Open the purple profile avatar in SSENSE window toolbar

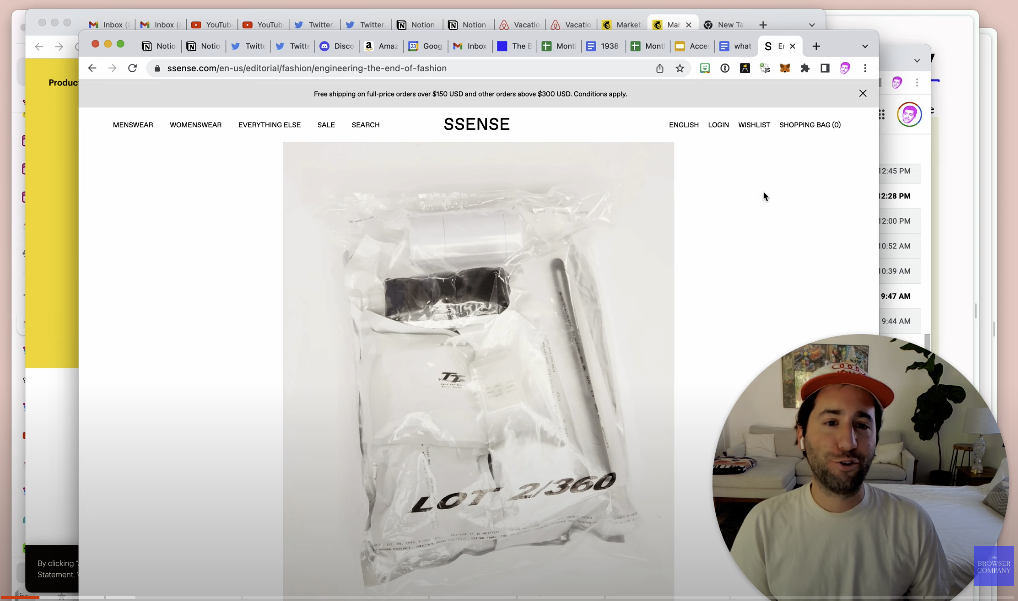click(845, 68)
